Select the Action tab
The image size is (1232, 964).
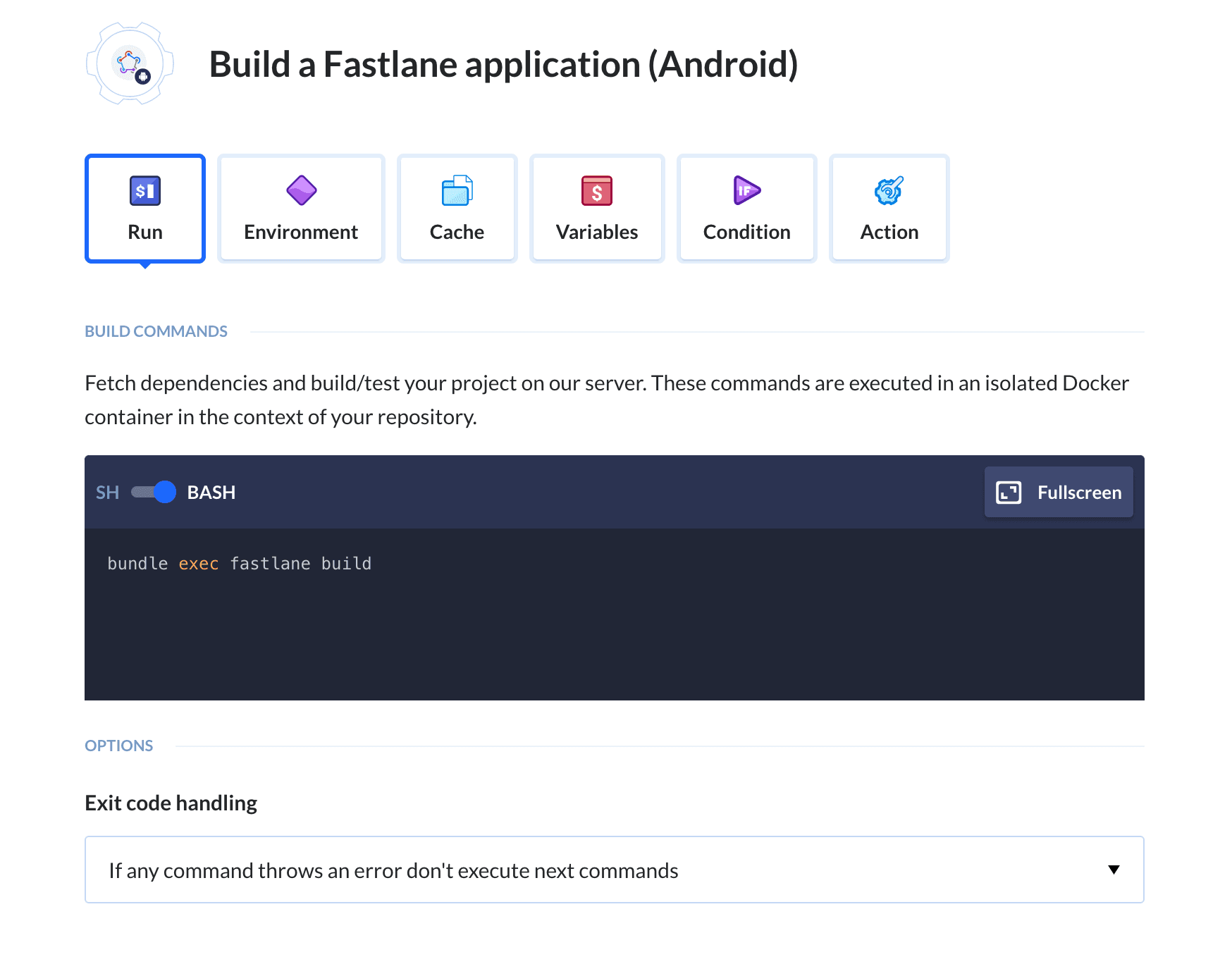coord(889,209)
